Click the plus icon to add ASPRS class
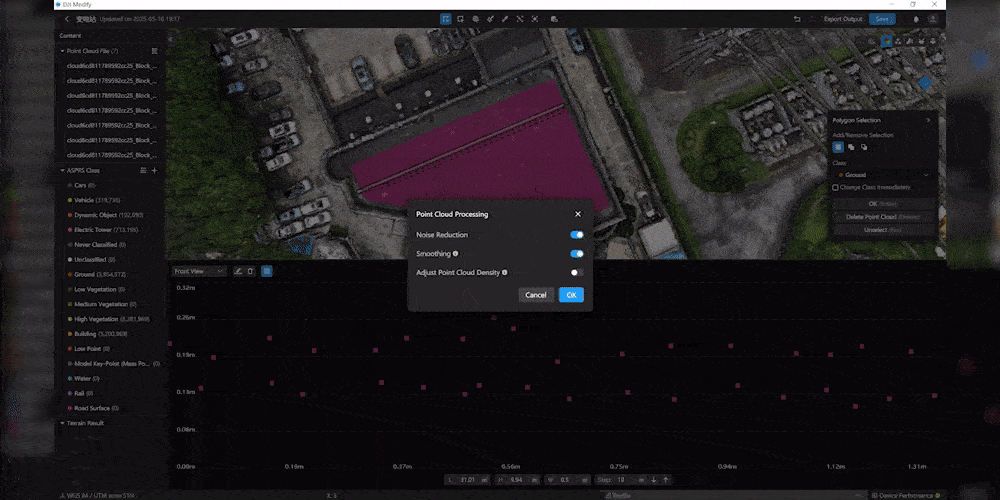Screen dimensions: 1000x500 point(154,170)
